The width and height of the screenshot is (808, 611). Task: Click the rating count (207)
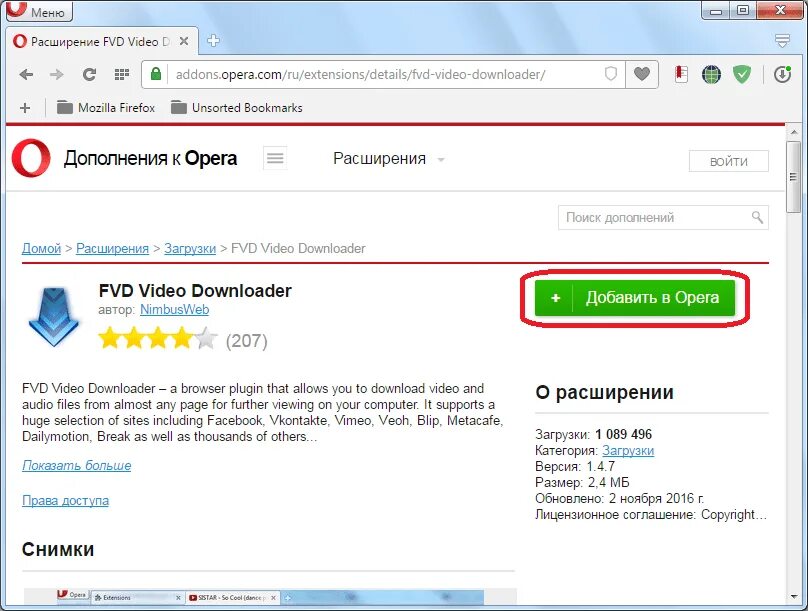246,341
